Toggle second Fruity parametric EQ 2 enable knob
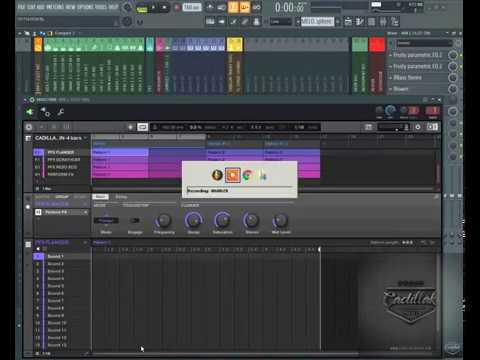480x360 pixels. [x=453, y=67]
